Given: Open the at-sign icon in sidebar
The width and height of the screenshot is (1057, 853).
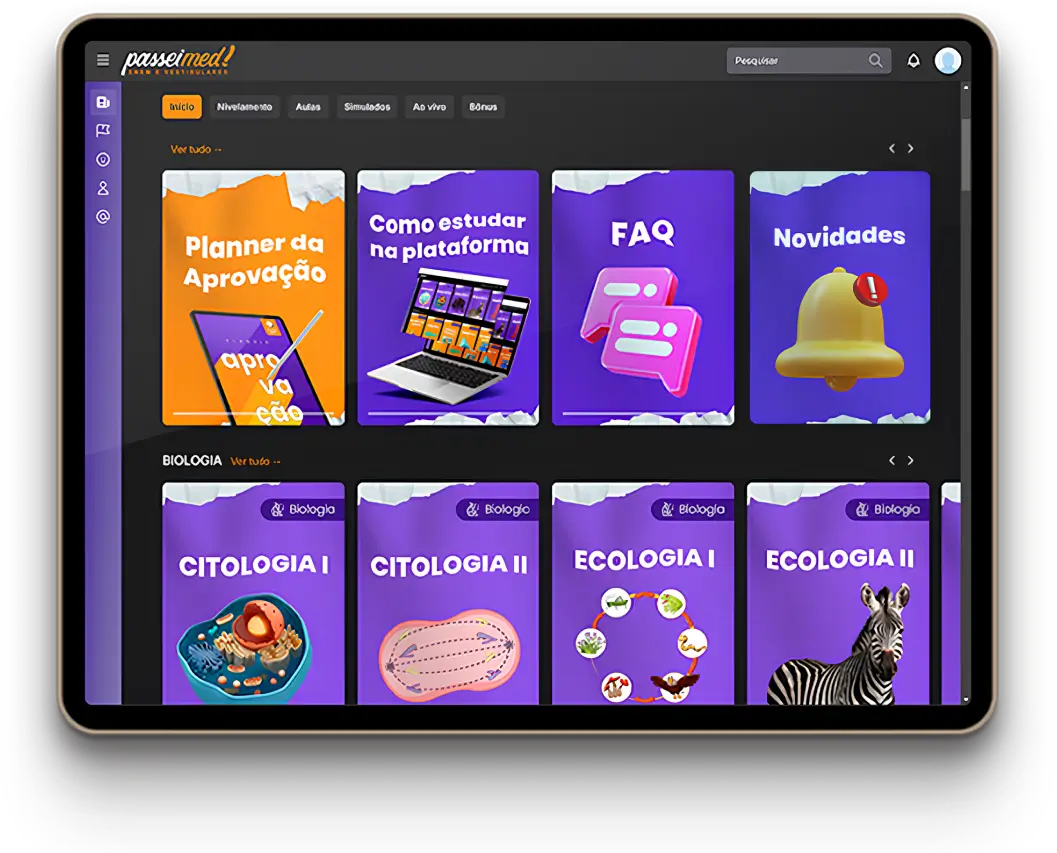Looking at the screenshot, I should (x=103, y=217).
